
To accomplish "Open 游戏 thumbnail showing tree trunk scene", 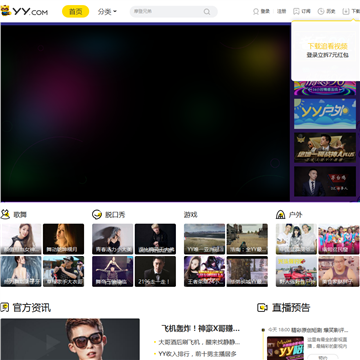I will [247, 271].
